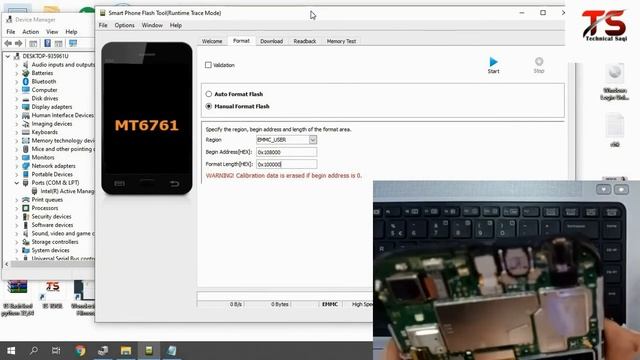Image resolution: width=640 pixels, height=360 pixels.
Task: Expand Human Interface Devices node
Action: pos(17,116)
